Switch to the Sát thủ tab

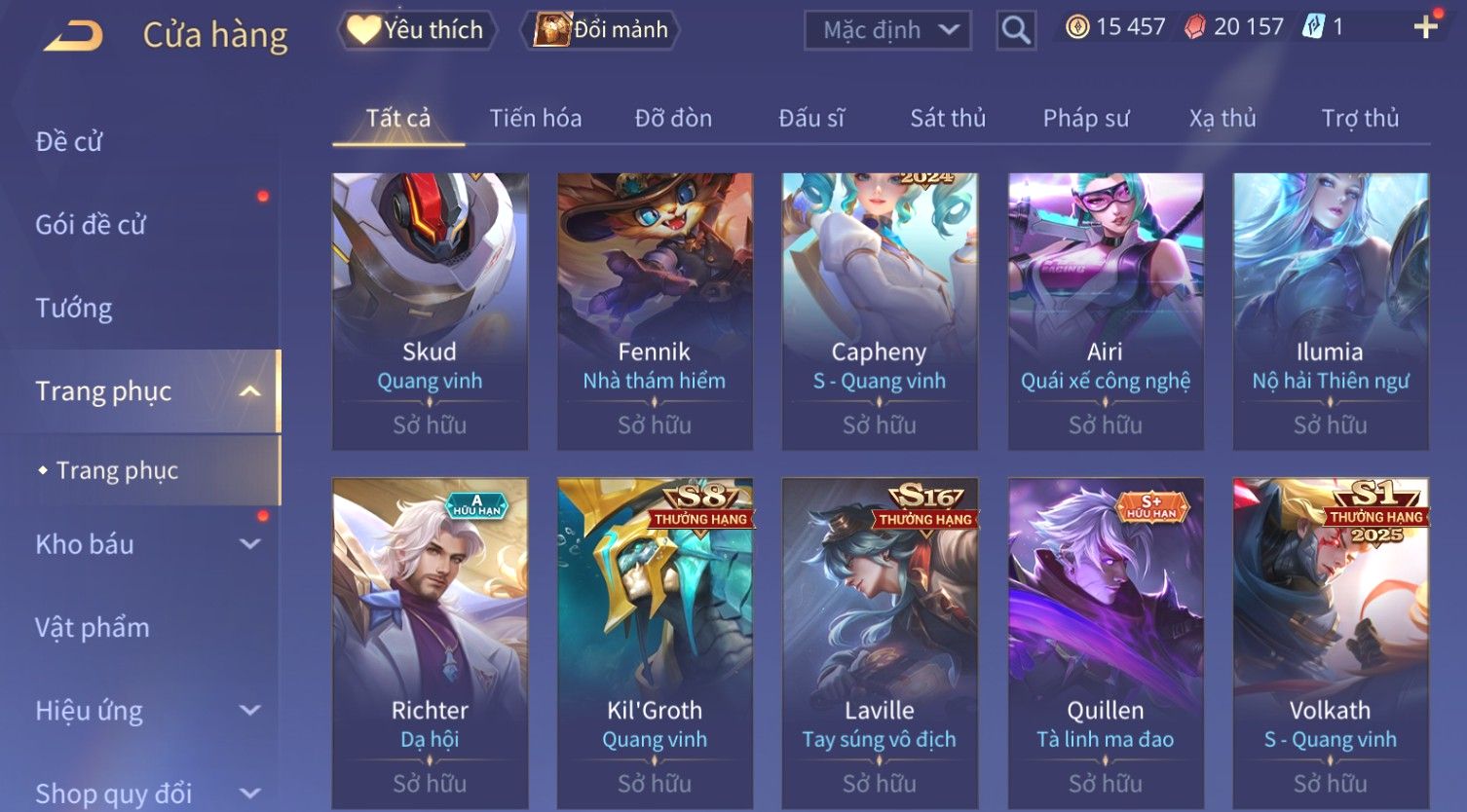tap(948, 119)
